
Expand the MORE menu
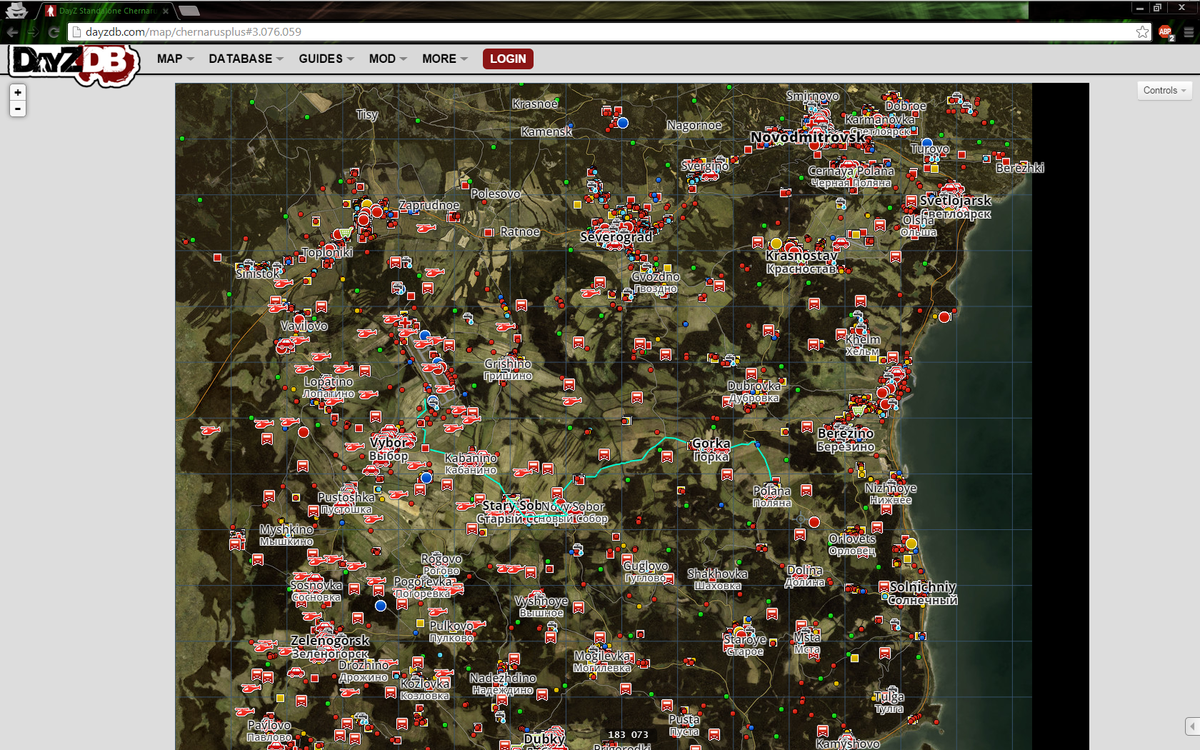click(x=445, y=59)
